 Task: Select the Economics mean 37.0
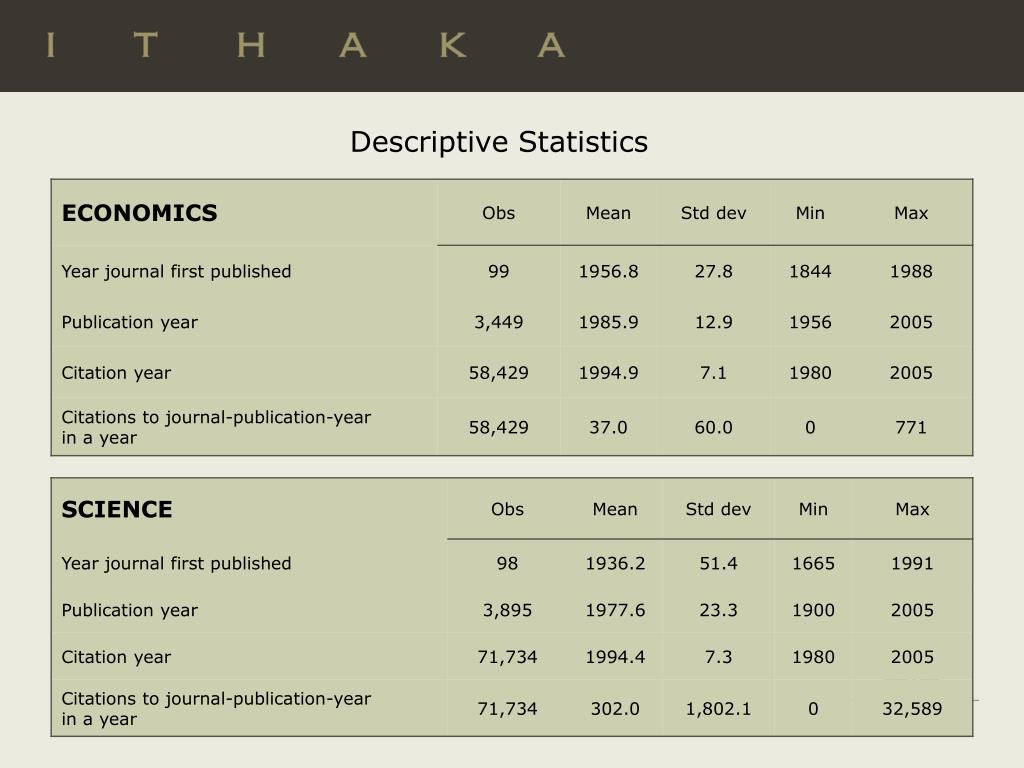pos(608,427)
